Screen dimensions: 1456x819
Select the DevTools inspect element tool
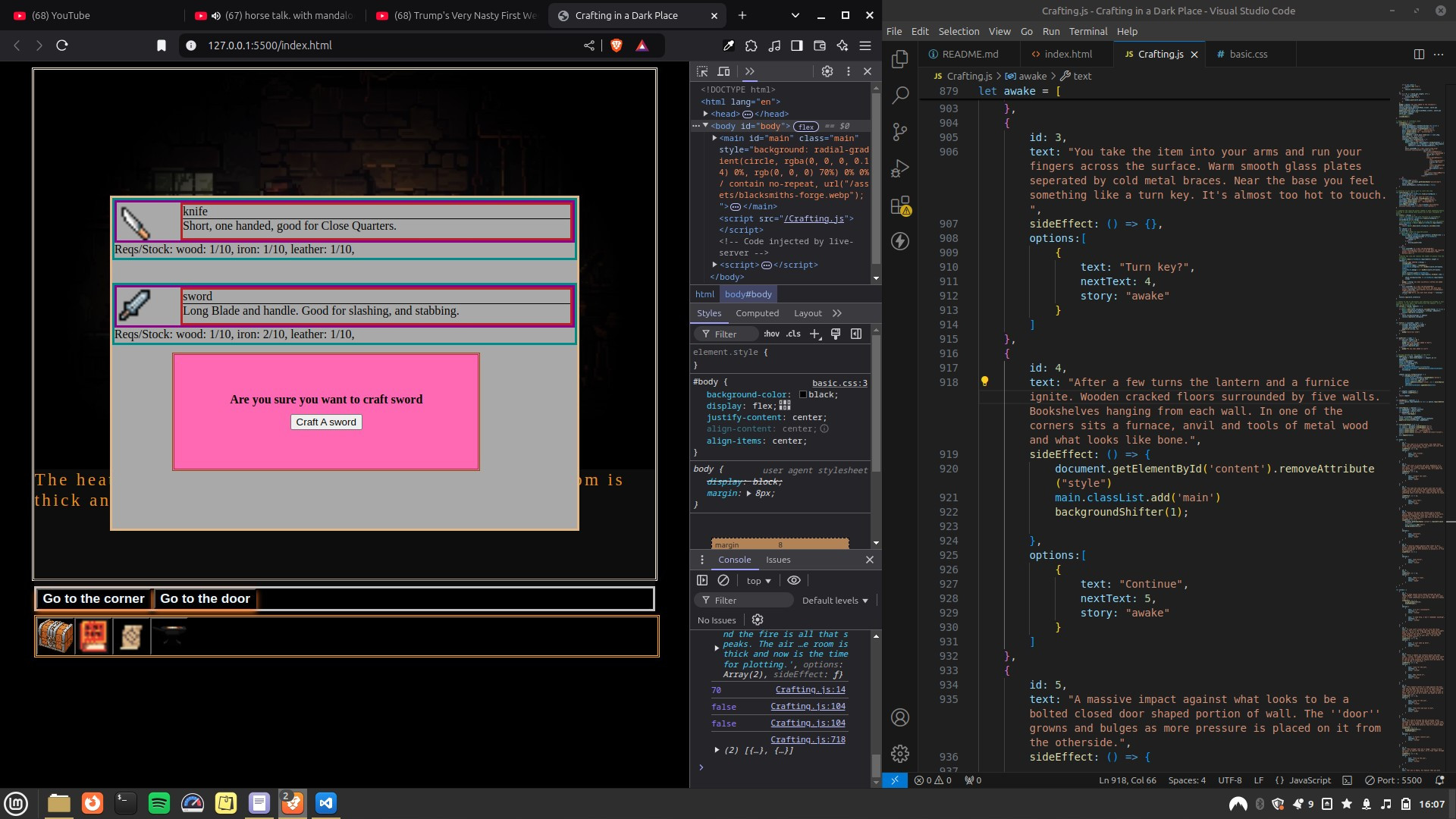702,71
